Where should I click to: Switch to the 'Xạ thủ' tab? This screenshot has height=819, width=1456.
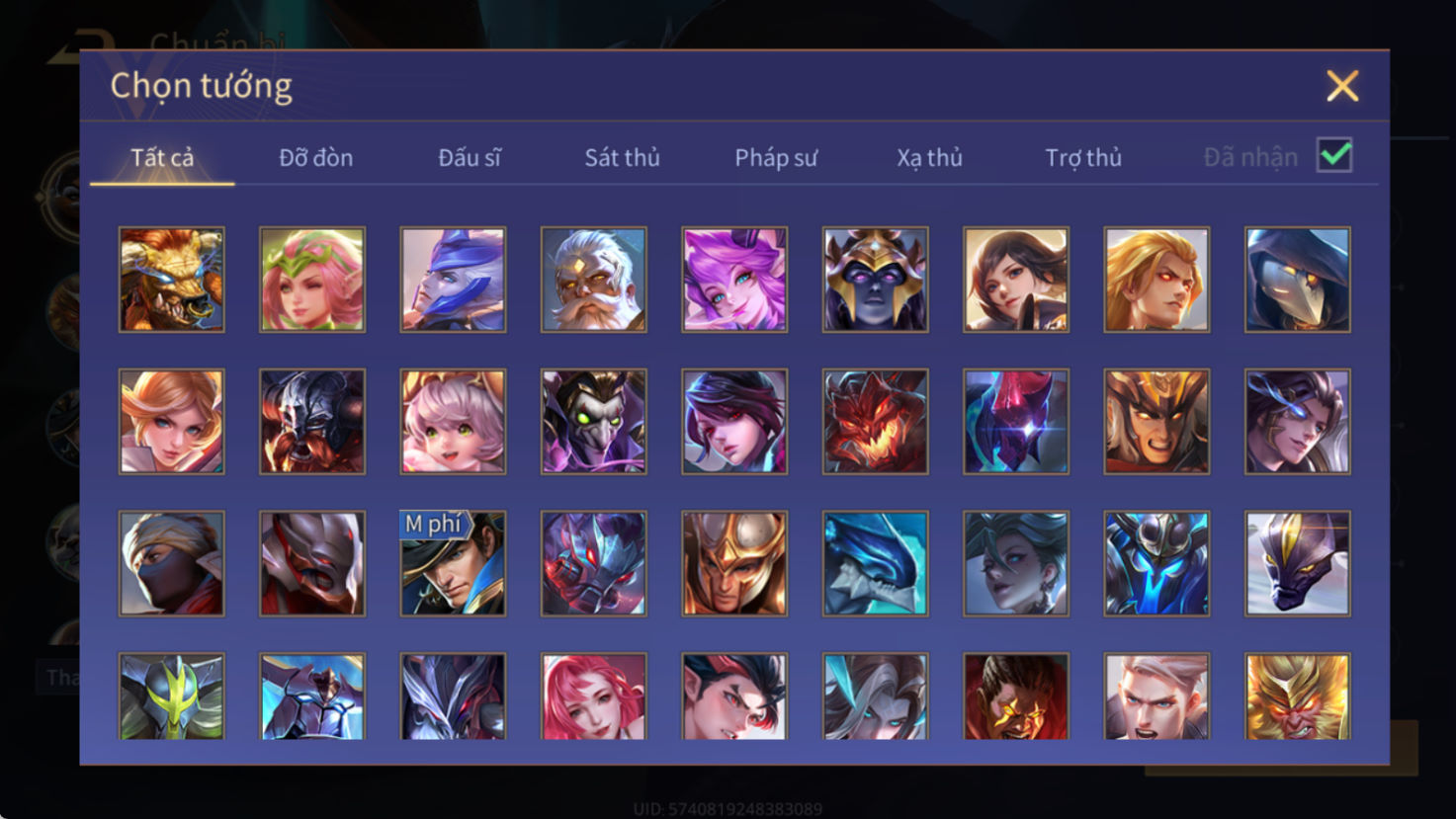tap(929, 158)
